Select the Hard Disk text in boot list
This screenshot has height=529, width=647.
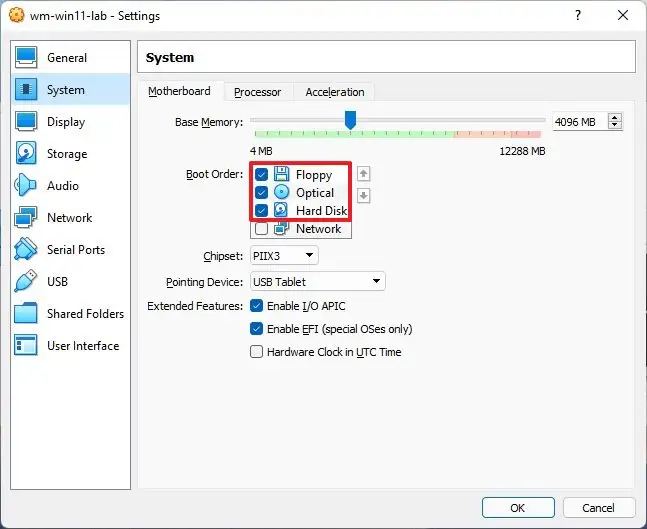coord(321,210)
